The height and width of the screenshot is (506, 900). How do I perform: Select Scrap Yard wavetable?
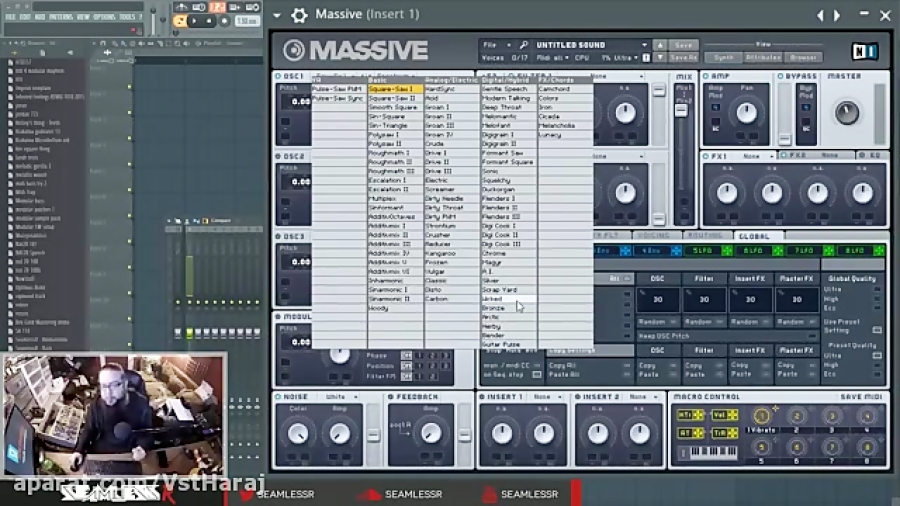click(508, 290)
